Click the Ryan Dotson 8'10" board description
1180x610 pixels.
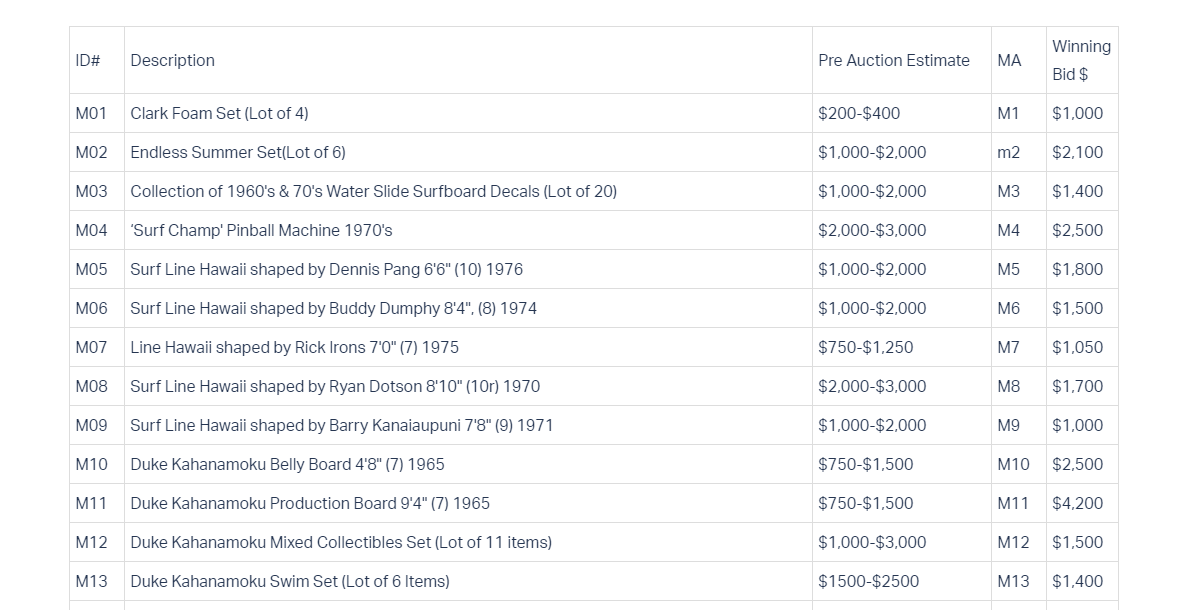click(335, 387)
